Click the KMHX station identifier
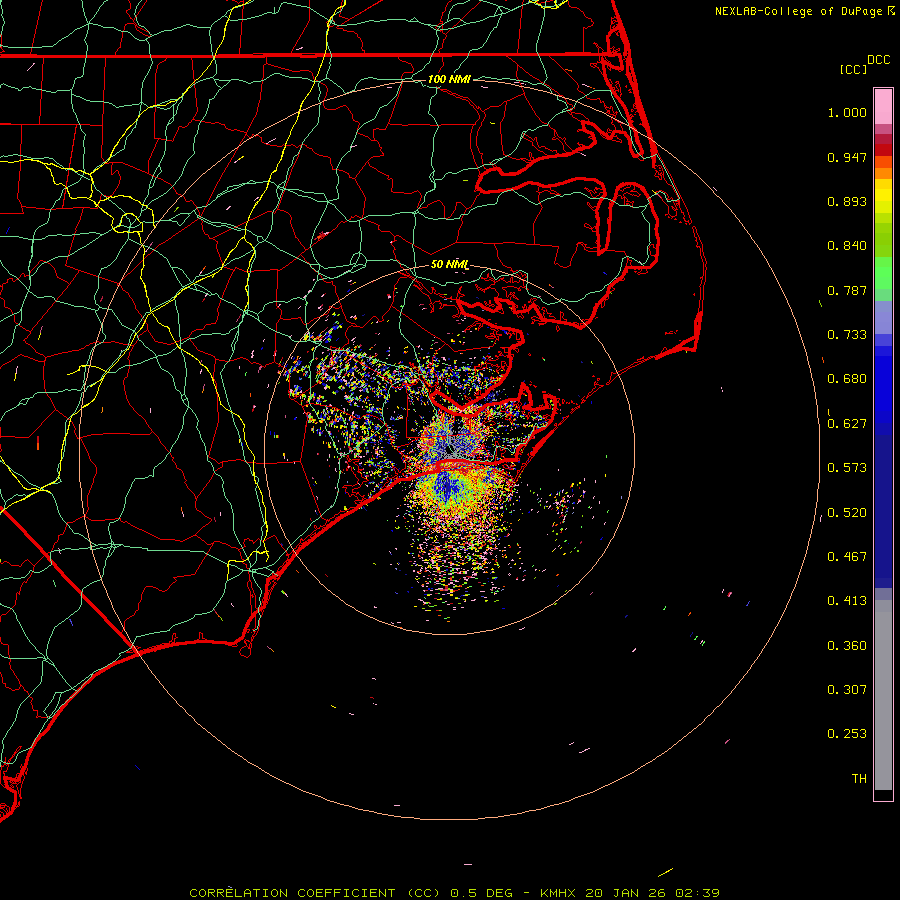Viewport: 900px width, 900px height. [x=557, y=893]
